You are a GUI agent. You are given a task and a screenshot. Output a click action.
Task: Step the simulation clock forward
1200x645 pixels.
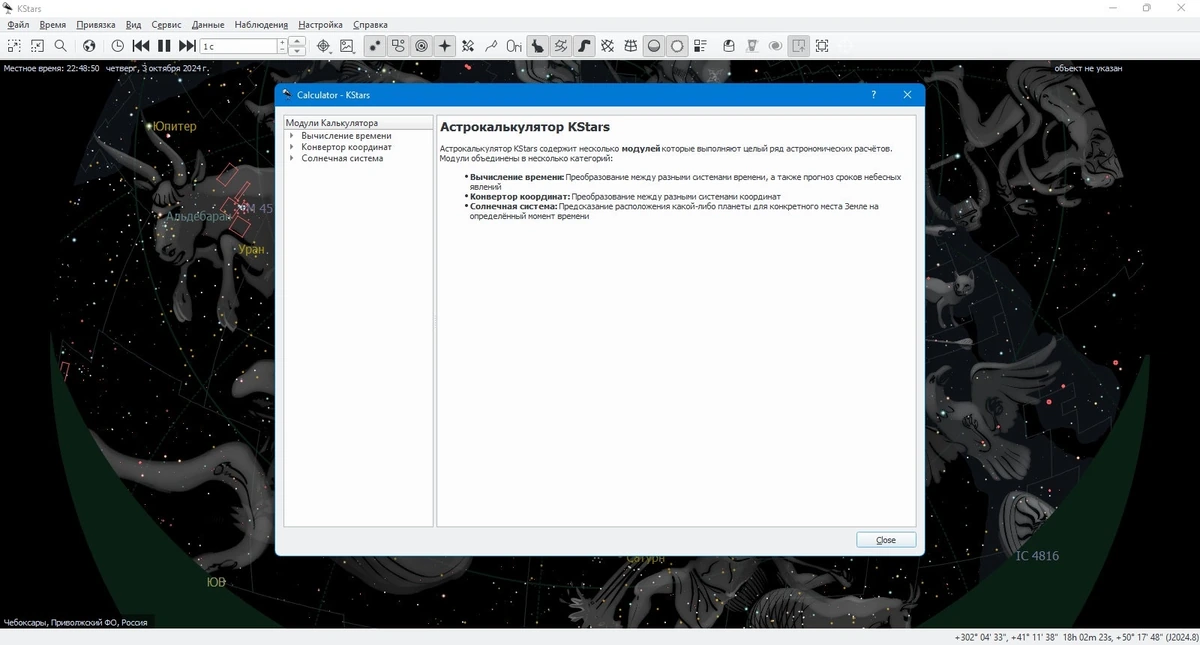[187, 46]
